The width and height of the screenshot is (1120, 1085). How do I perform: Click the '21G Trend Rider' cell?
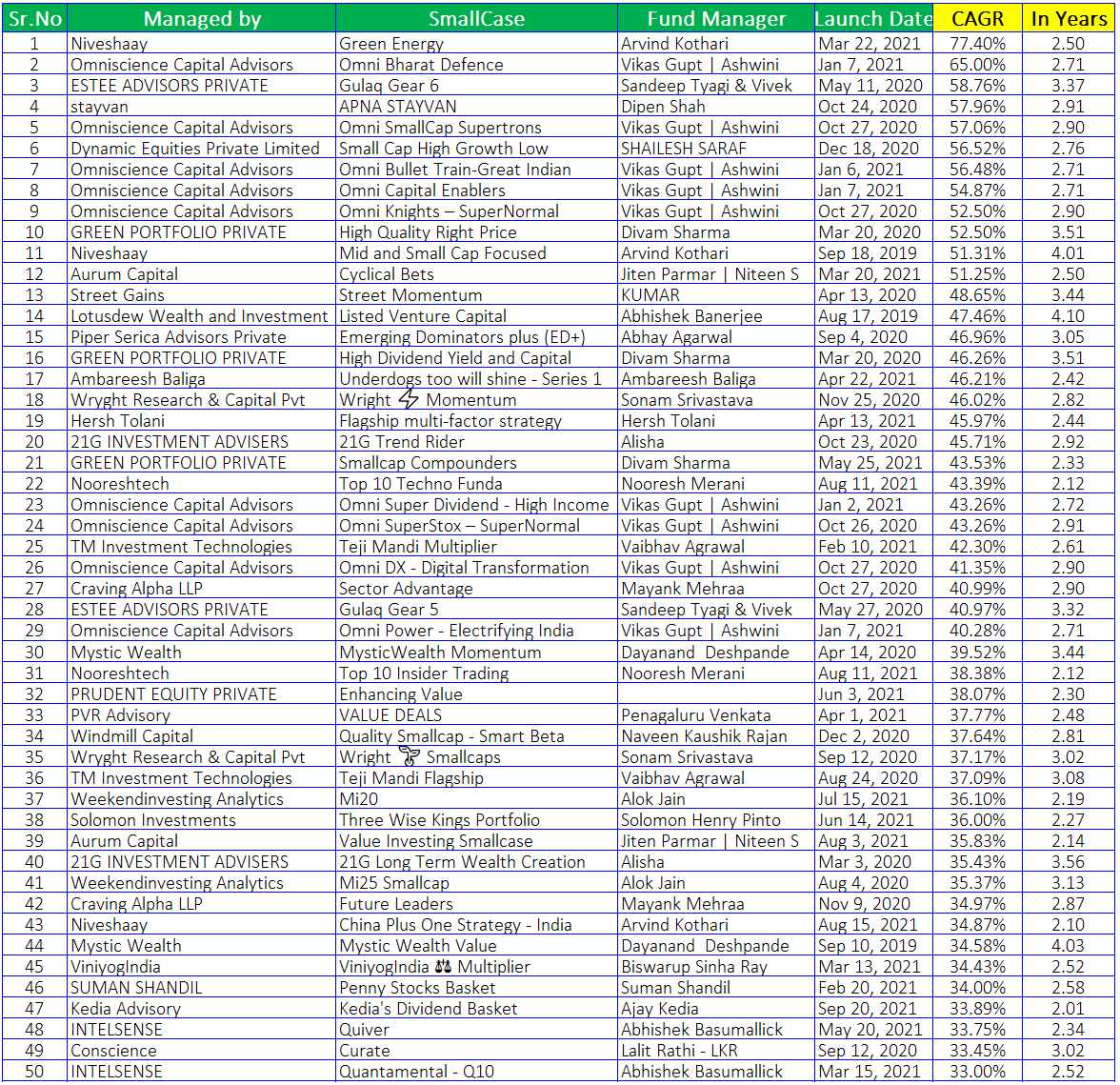point(476,442)
